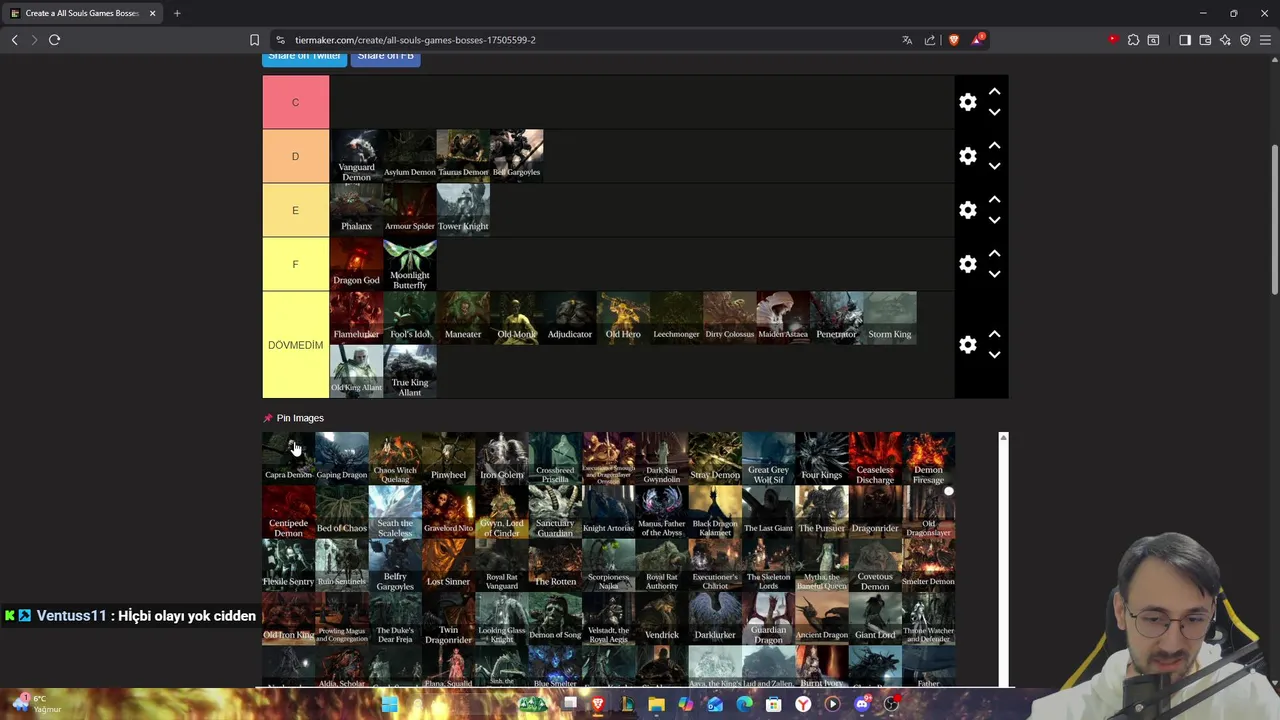Screen dimensions: 1280x720
Task: Move tier D row down
Action: [x=994, y=166]
